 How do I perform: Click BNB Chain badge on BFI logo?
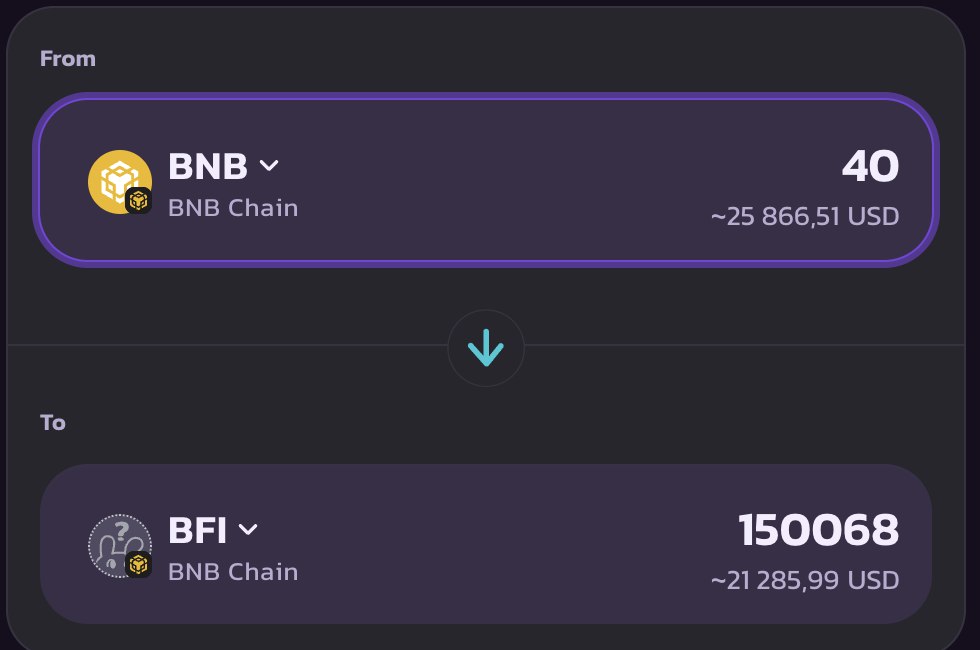pyautogui.click(x=138, y=564)
